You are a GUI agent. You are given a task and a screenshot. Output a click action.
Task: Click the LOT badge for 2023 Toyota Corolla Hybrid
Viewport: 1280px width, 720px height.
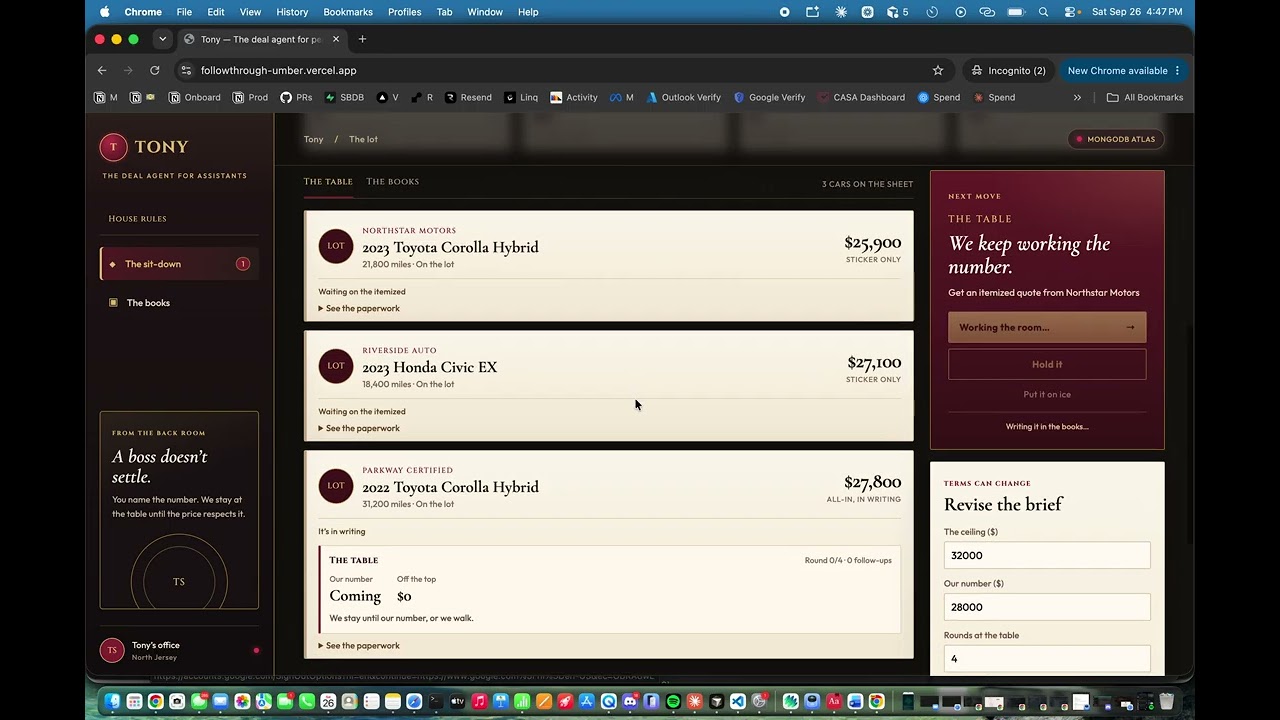[x=336, y=246]
